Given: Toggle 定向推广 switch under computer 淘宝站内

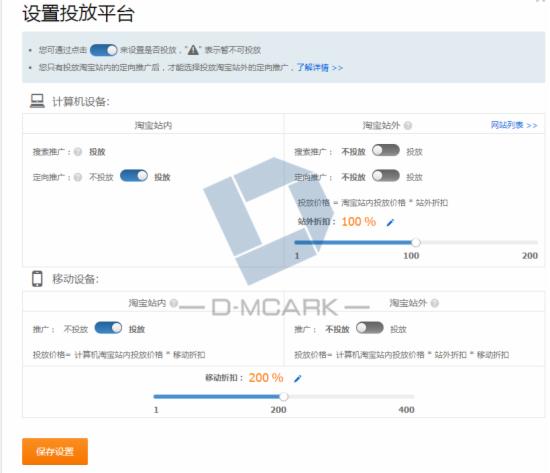Looking at the screenshot, I should click(134, 176).
